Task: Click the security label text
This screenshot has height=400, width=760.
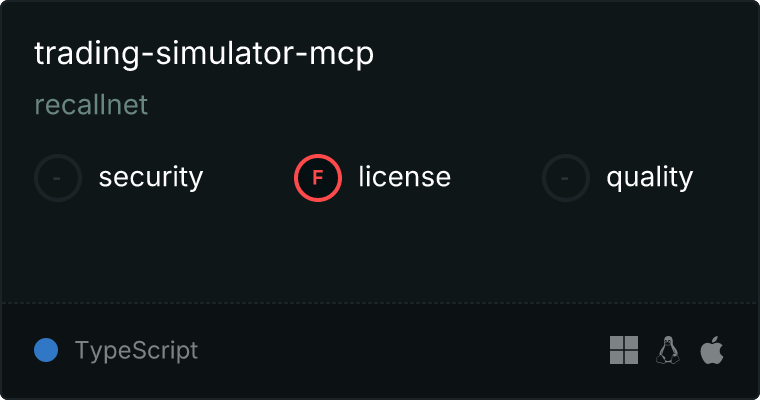Action: click(x=151, y=177)
